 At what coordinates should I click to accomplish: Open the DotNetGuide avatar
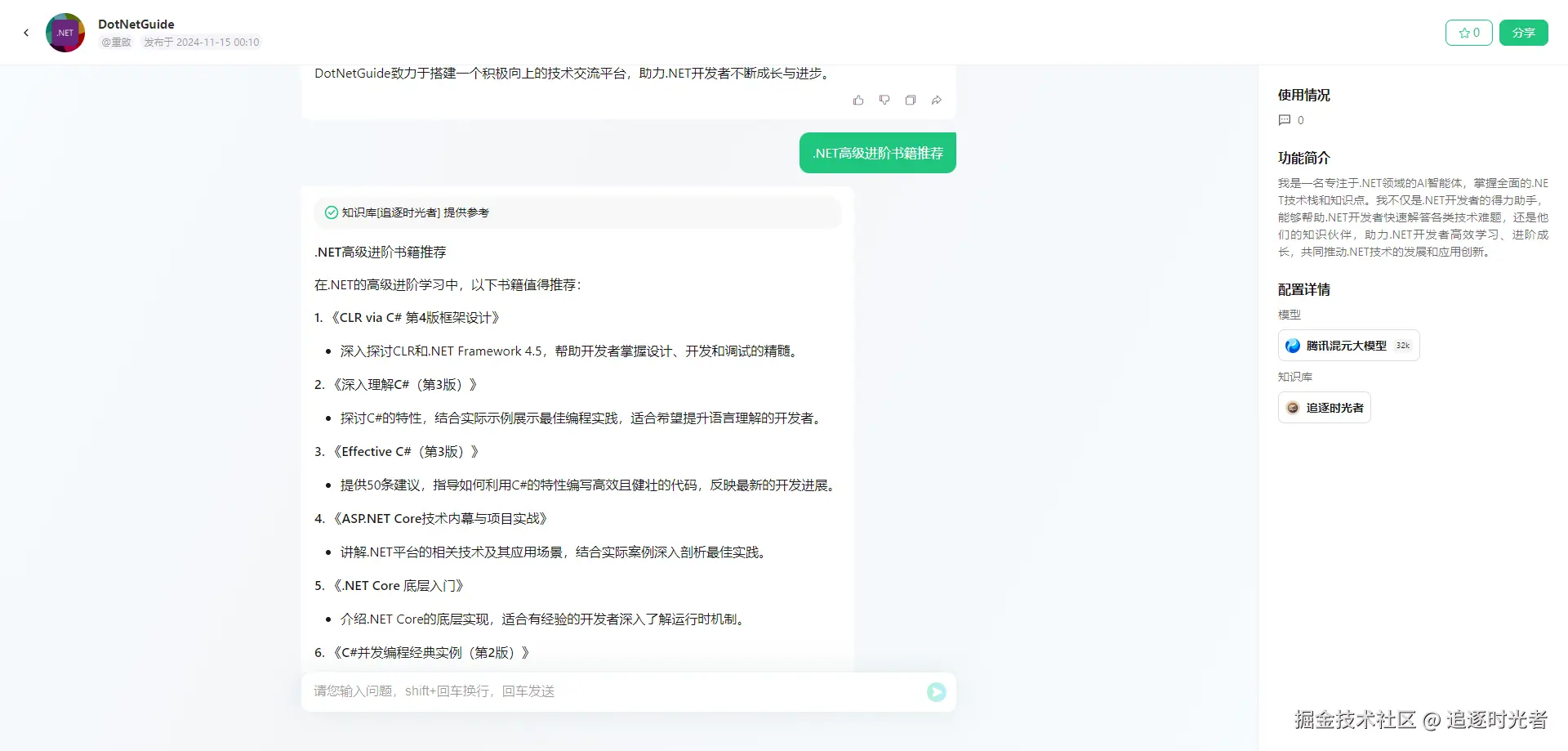pos(65,33)
